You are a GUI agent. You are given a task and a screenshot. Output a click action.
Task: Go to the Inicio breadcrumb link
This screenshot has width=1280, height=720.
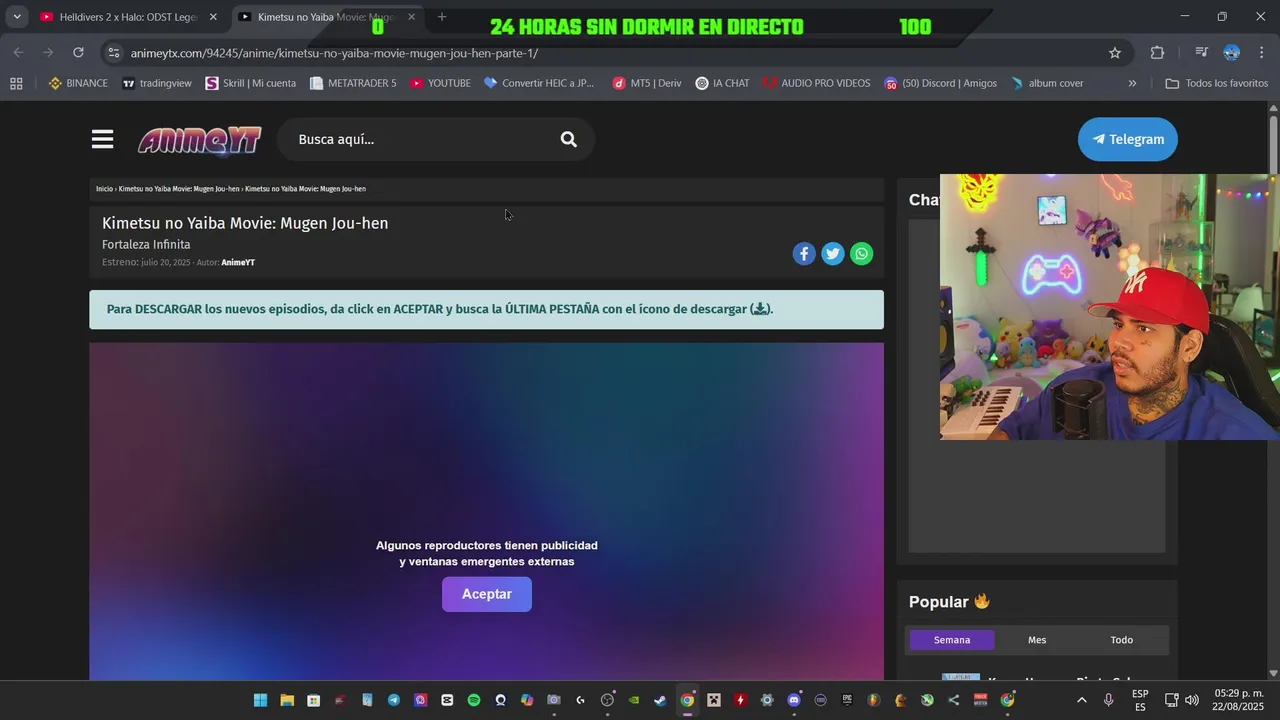104,189
